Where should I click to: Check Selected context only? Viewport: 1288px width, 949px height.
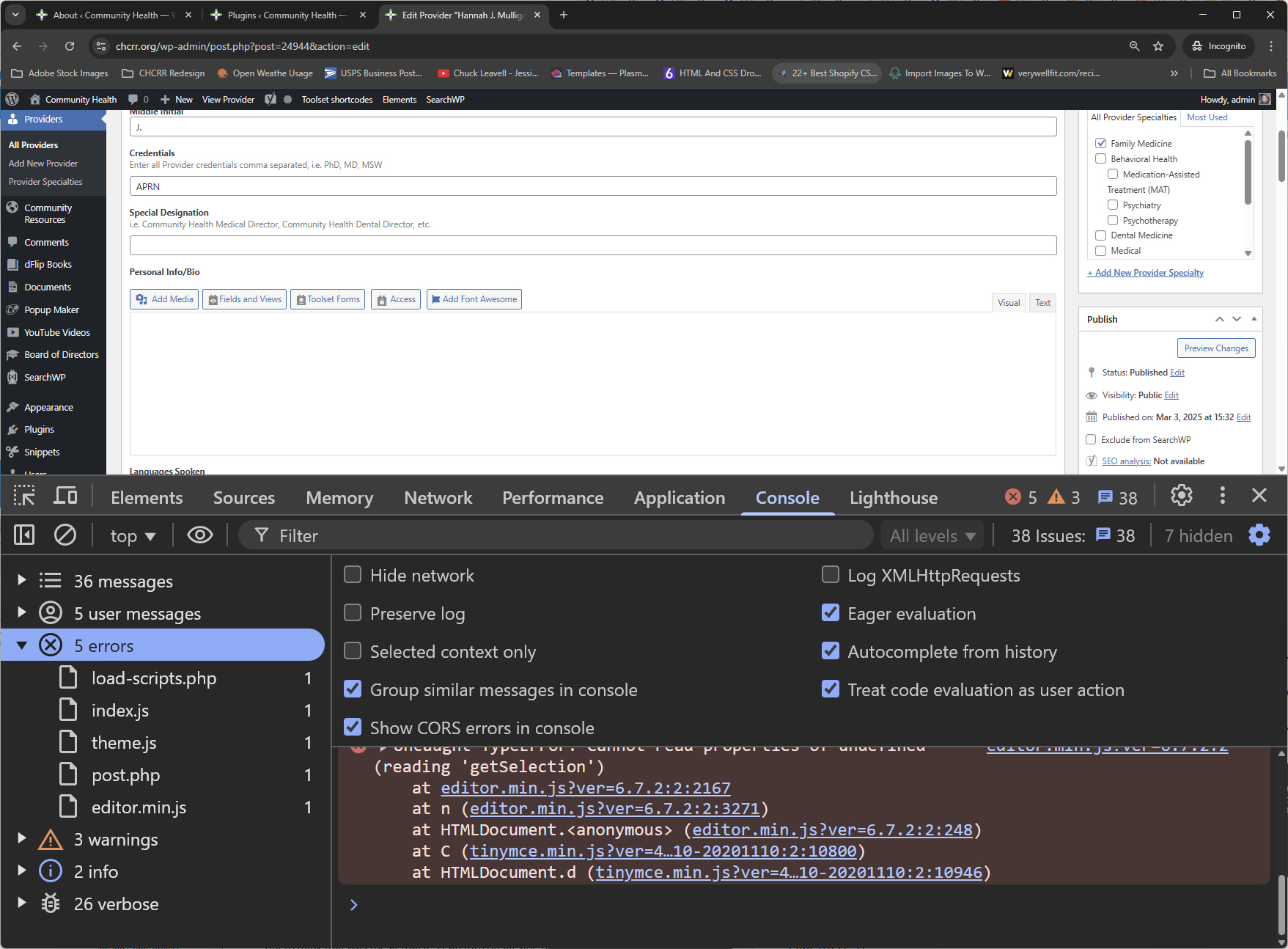coord(353,651)
